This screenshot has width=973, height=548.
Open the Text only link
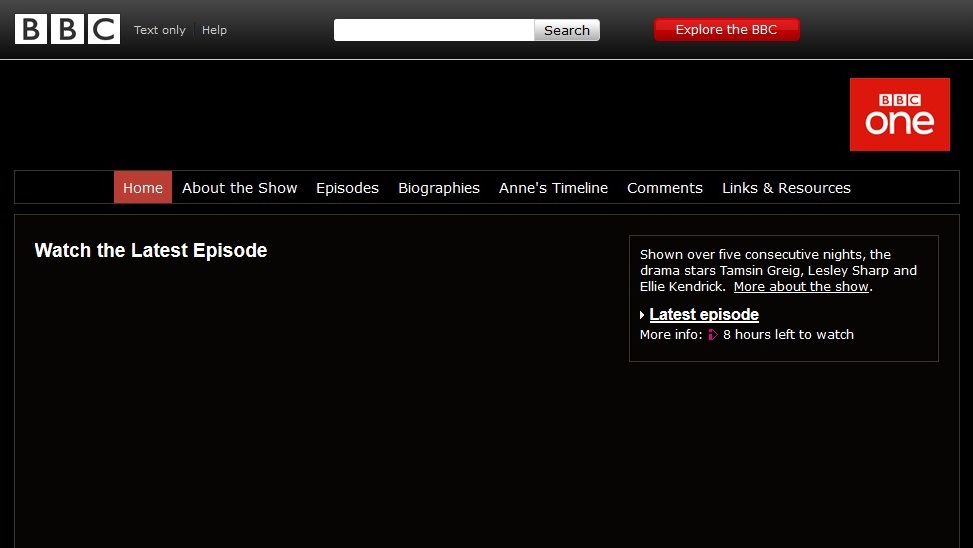point(159,30)
